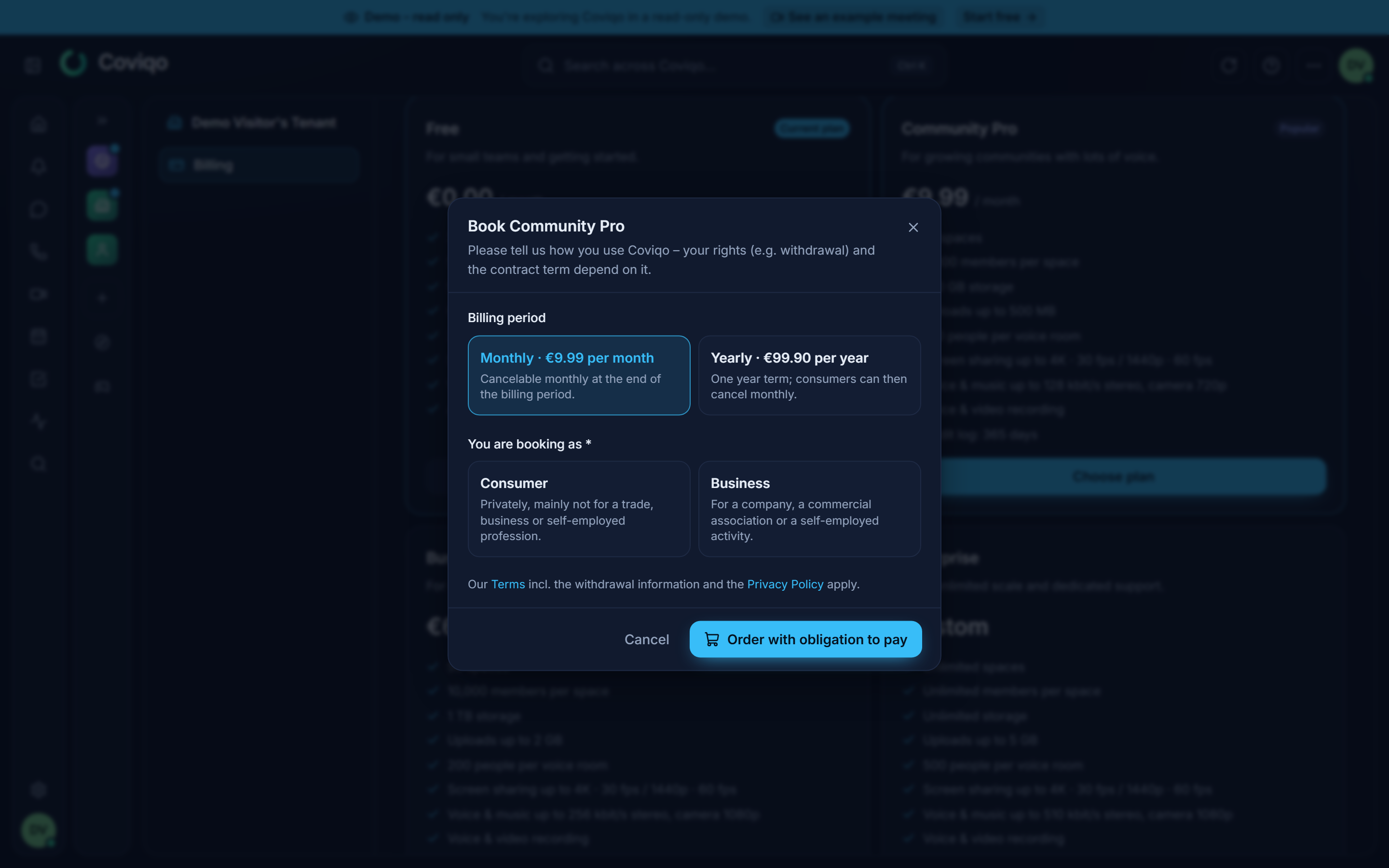This screenshot has width=1389, height=868.
Task: Choose Business as booking type
Action: tap(809, 509)
